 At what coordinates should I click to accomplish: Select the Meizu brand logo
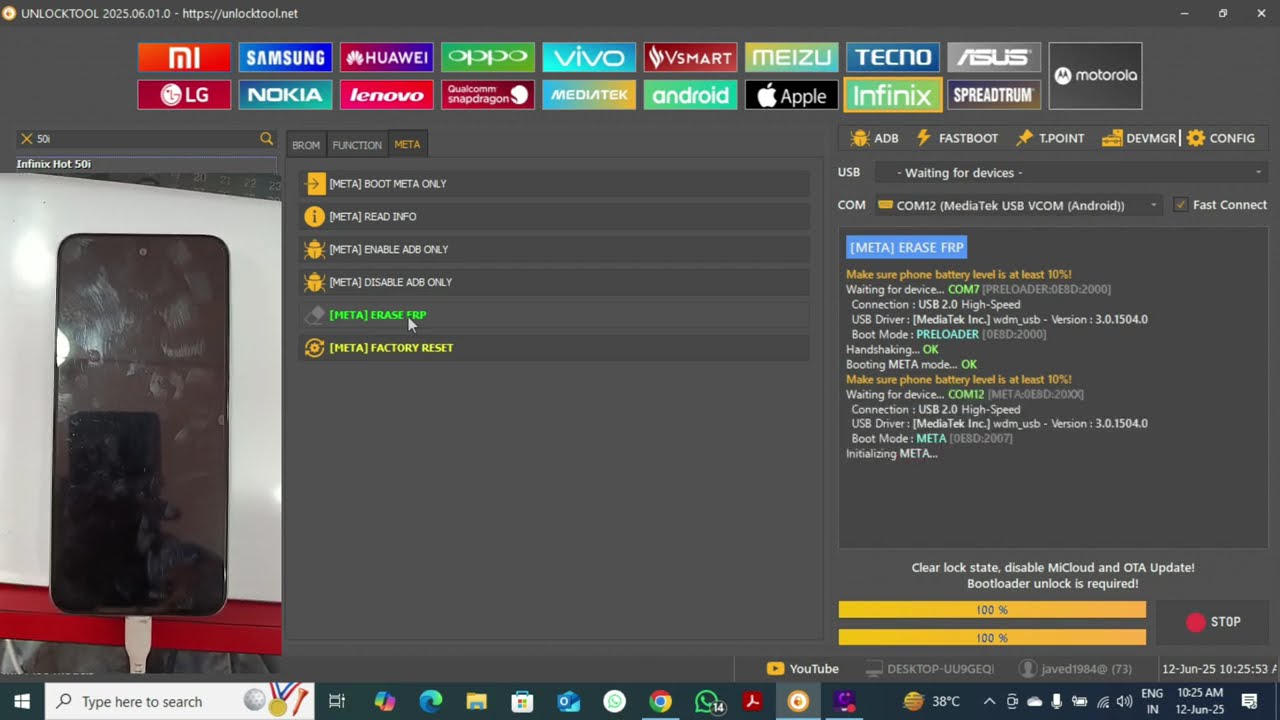click(791, 57)
